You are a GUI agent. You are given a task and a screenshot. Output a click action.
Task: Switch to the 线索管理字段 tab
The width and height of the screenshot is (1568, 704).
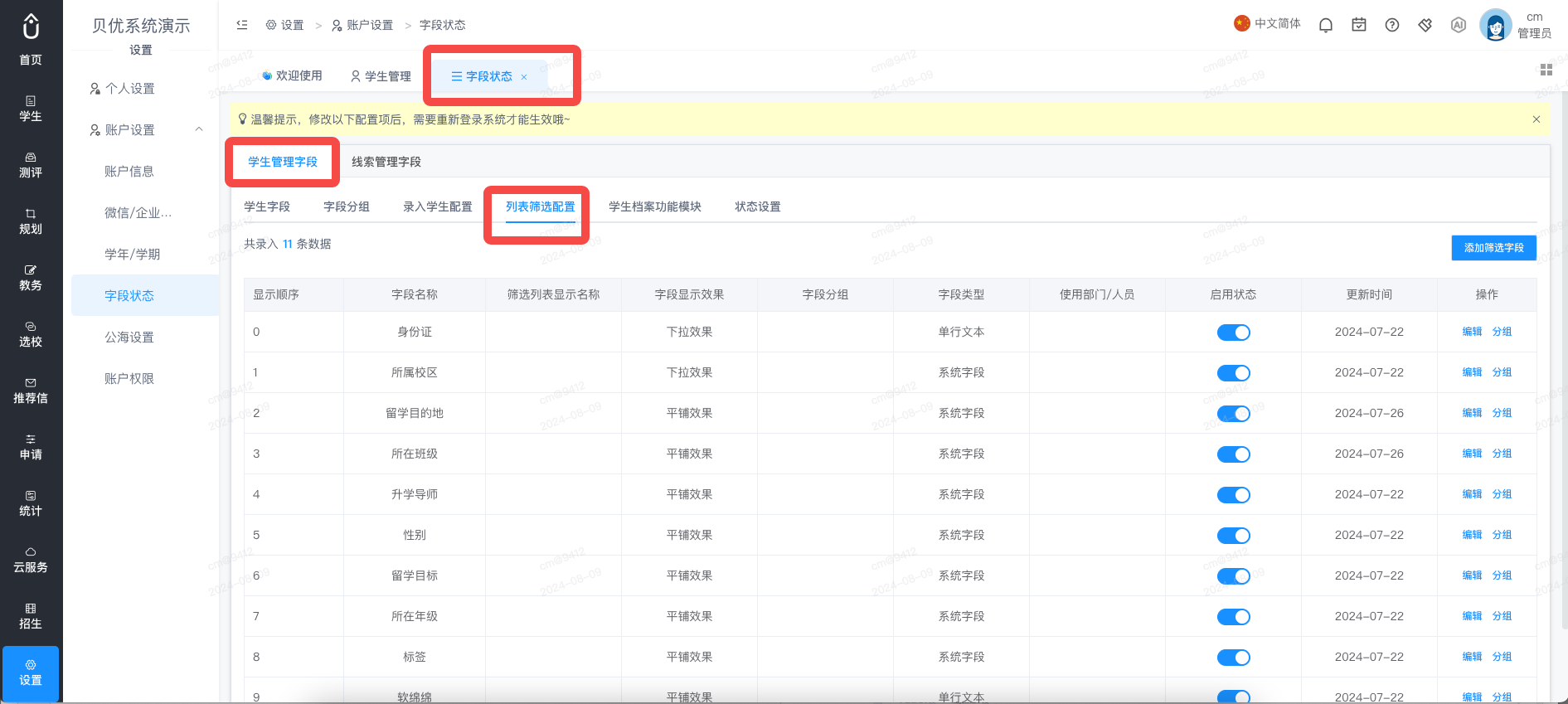386,162
